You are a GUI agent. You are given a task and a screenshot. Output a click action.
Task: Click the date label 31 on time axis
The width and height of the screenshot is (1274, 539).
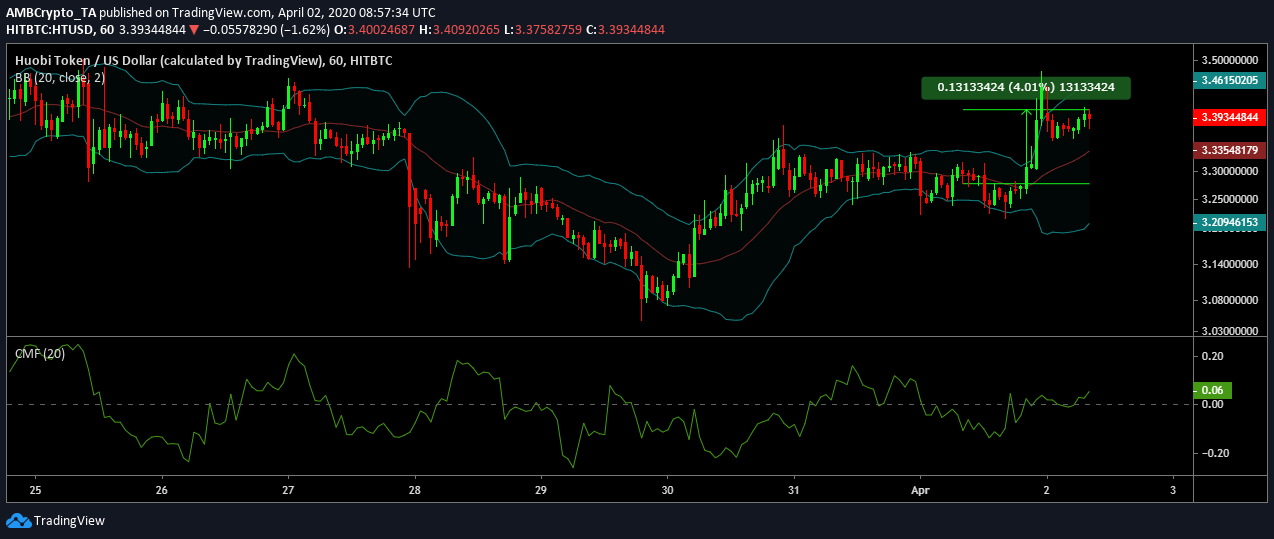(x=794, y=491)
